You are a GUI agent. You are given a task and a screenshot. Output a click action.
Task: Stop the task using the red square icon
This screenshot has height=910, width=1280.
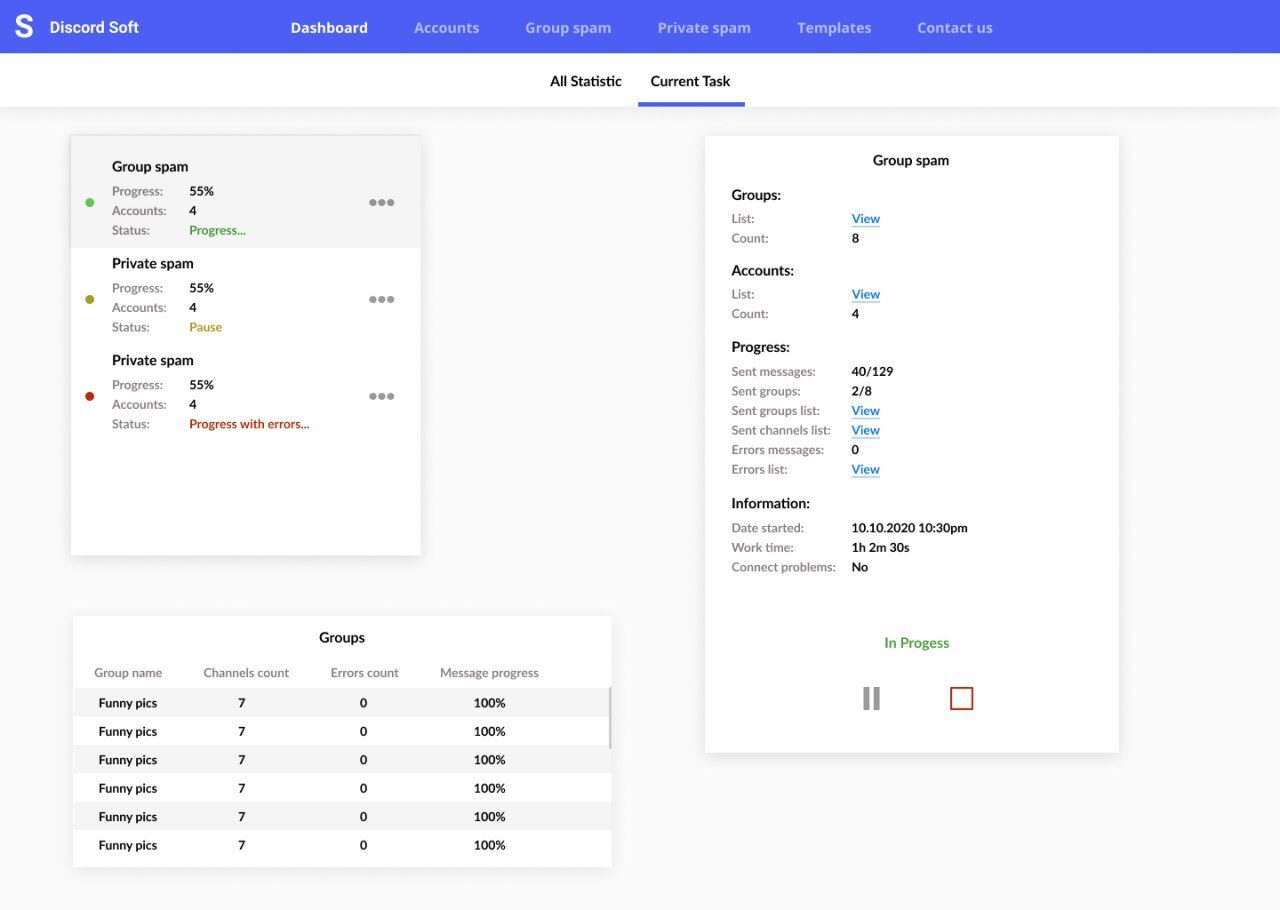click(x=961, y=698)
